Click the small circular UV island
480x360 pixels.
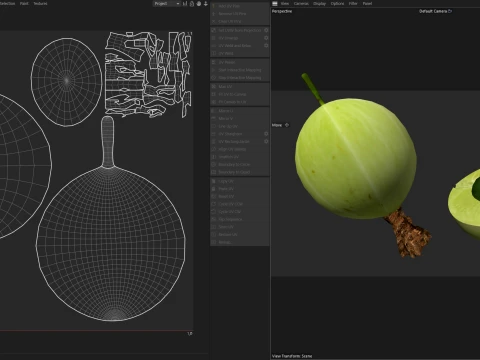click(66, 82)
